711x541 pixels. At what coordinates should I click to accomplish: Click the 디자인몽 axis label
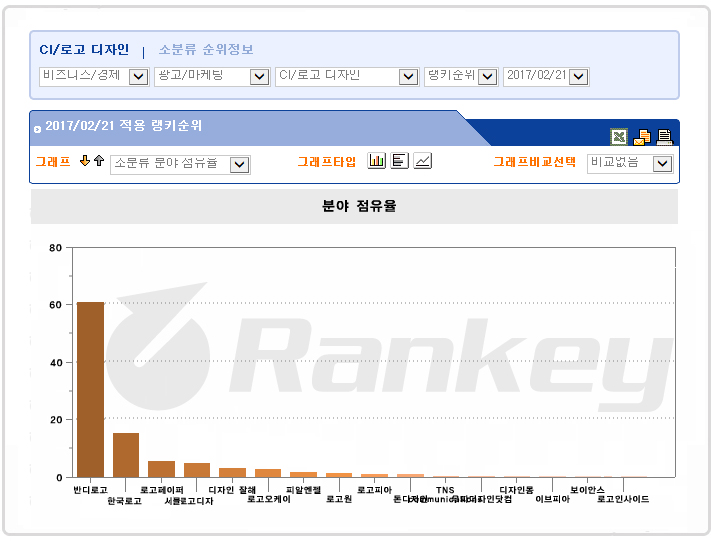tap(516, 490)
